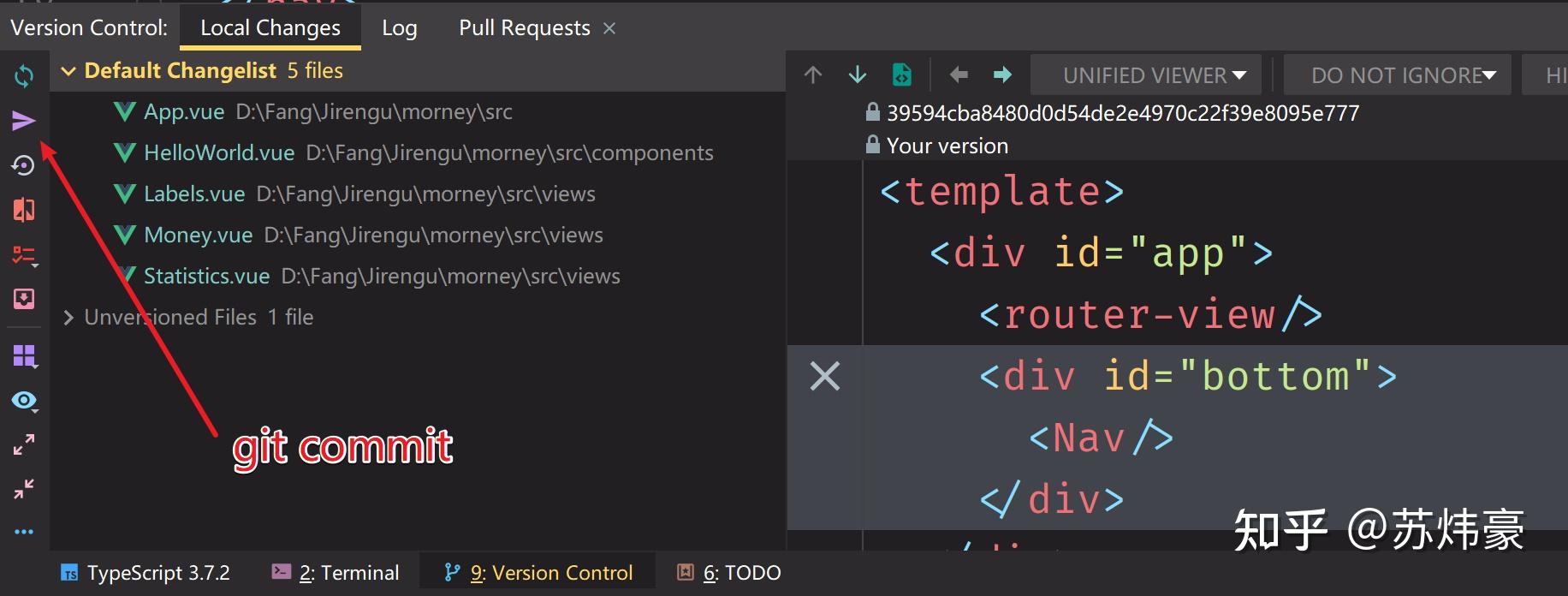Select Money.vue in the changelist
This screenshot has width=1568, height=596.
198,235
